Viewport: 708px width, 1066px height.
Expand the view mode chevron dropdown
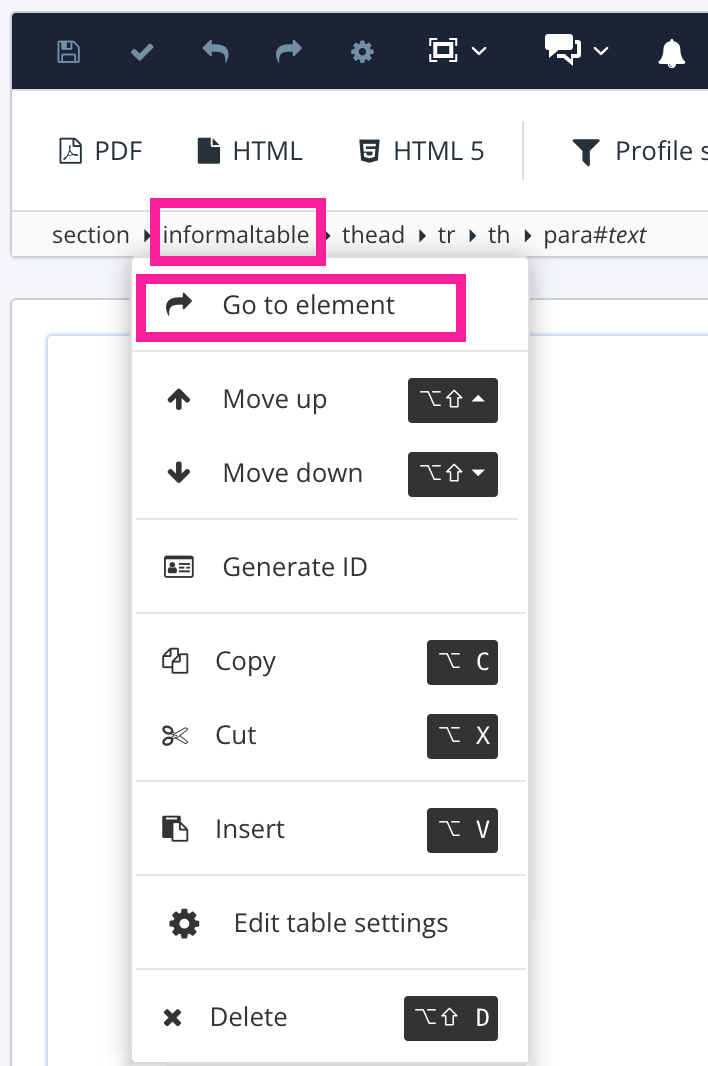[x=478, y=53]
